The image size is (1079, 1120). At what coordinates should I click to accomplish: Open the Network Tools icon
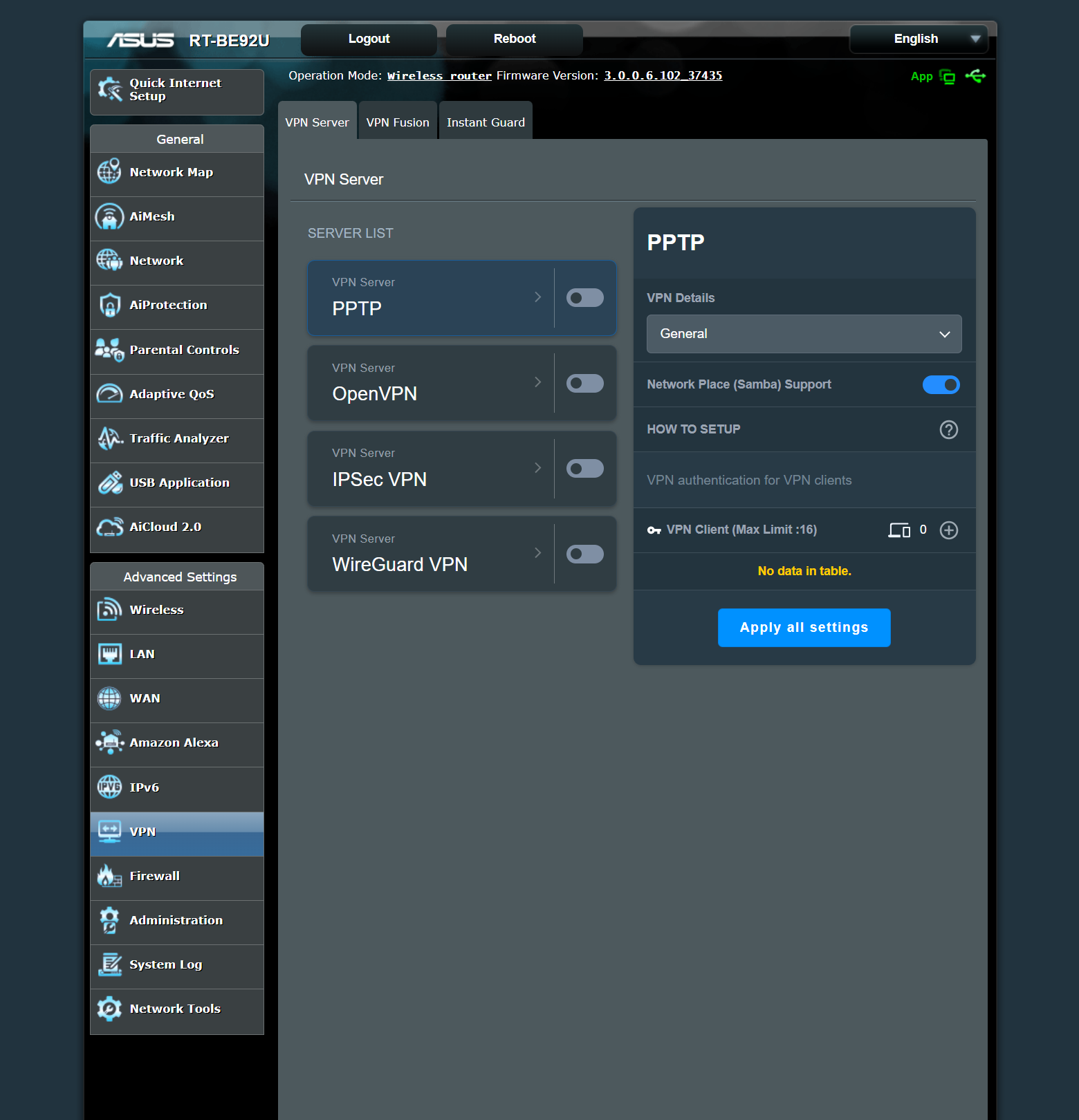point(109,1009)
